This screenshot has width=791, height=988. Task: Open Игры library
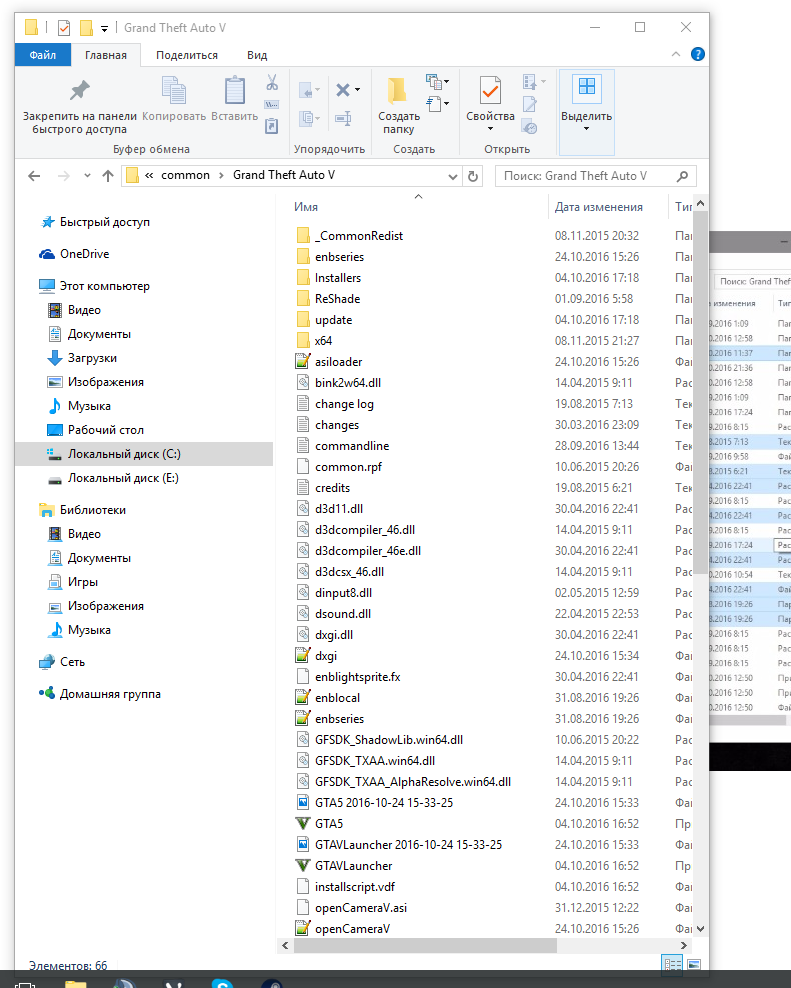[x=83, y=582]
